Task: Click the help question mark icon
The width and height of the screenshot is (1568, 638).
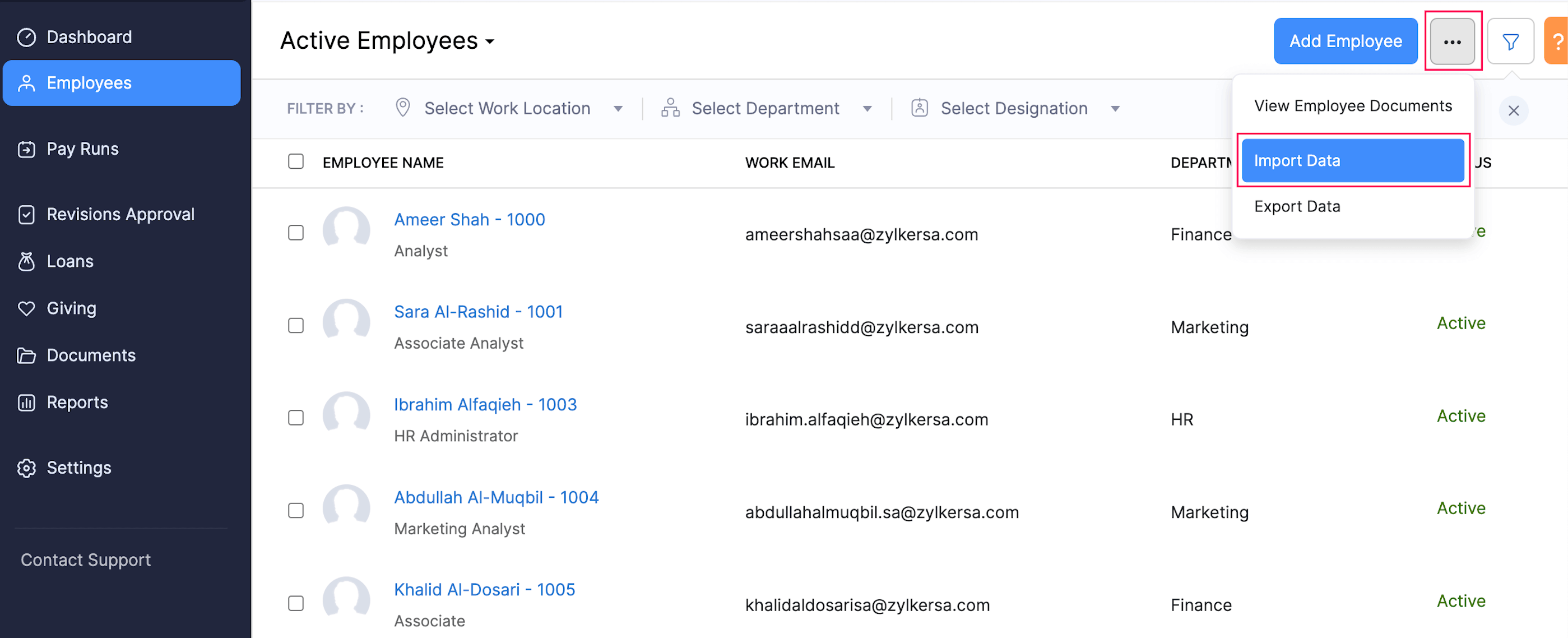Action: point(1559,41)
